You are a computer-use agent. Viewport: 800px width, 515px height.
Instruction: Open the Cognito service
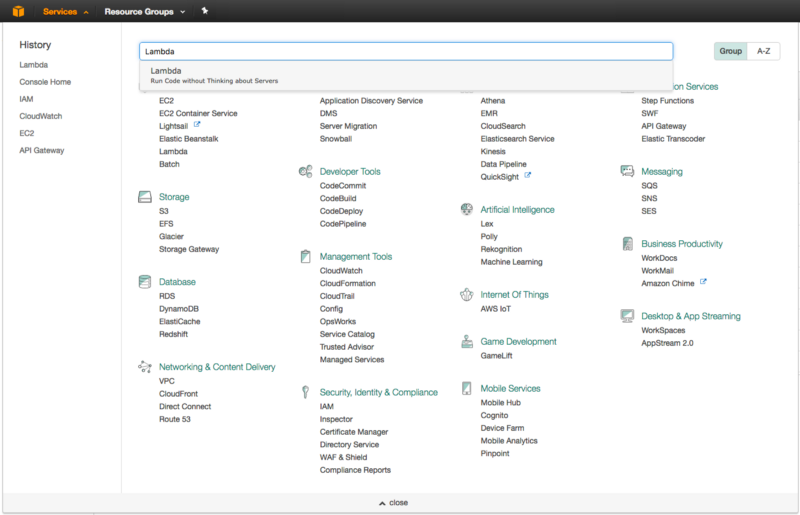tap(494, 415)
